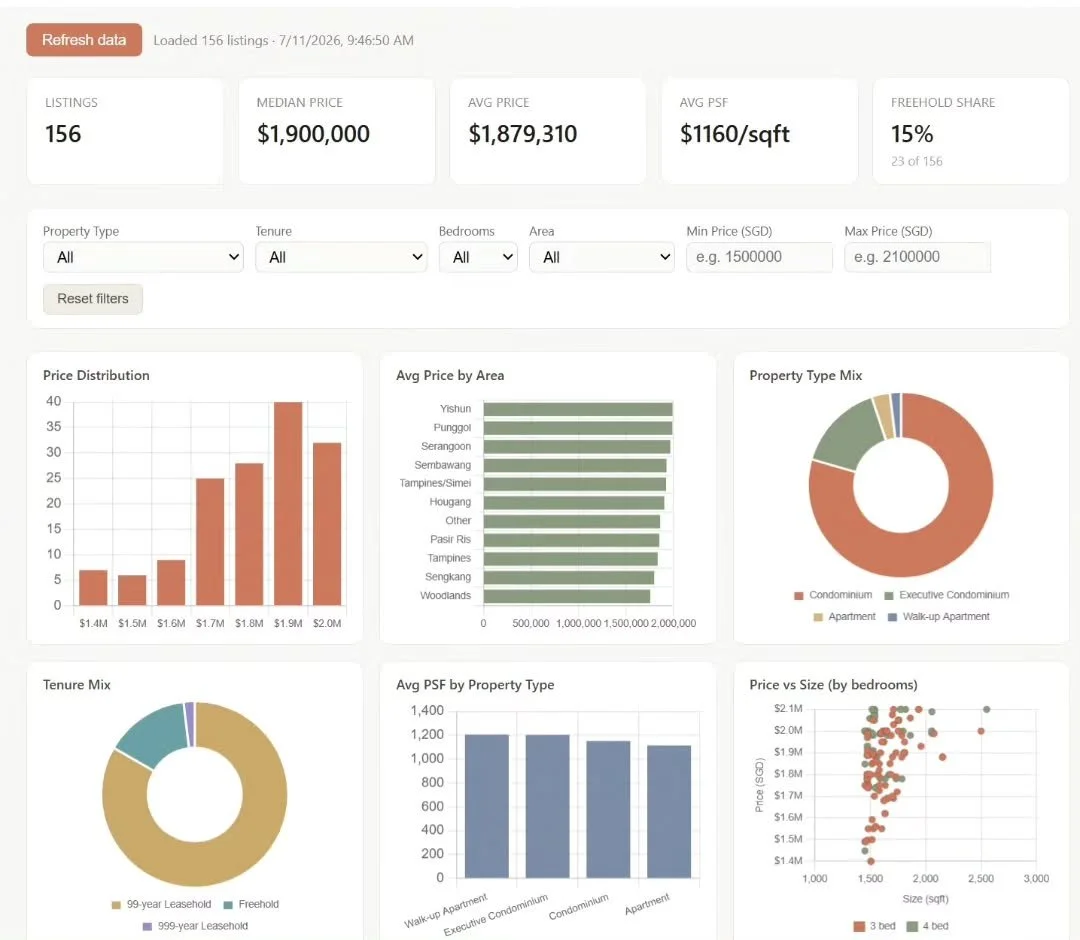Toggle Apartment legend swatch in Property Type Mix
The image size is (1080, 940).
(x=818, y=617)
